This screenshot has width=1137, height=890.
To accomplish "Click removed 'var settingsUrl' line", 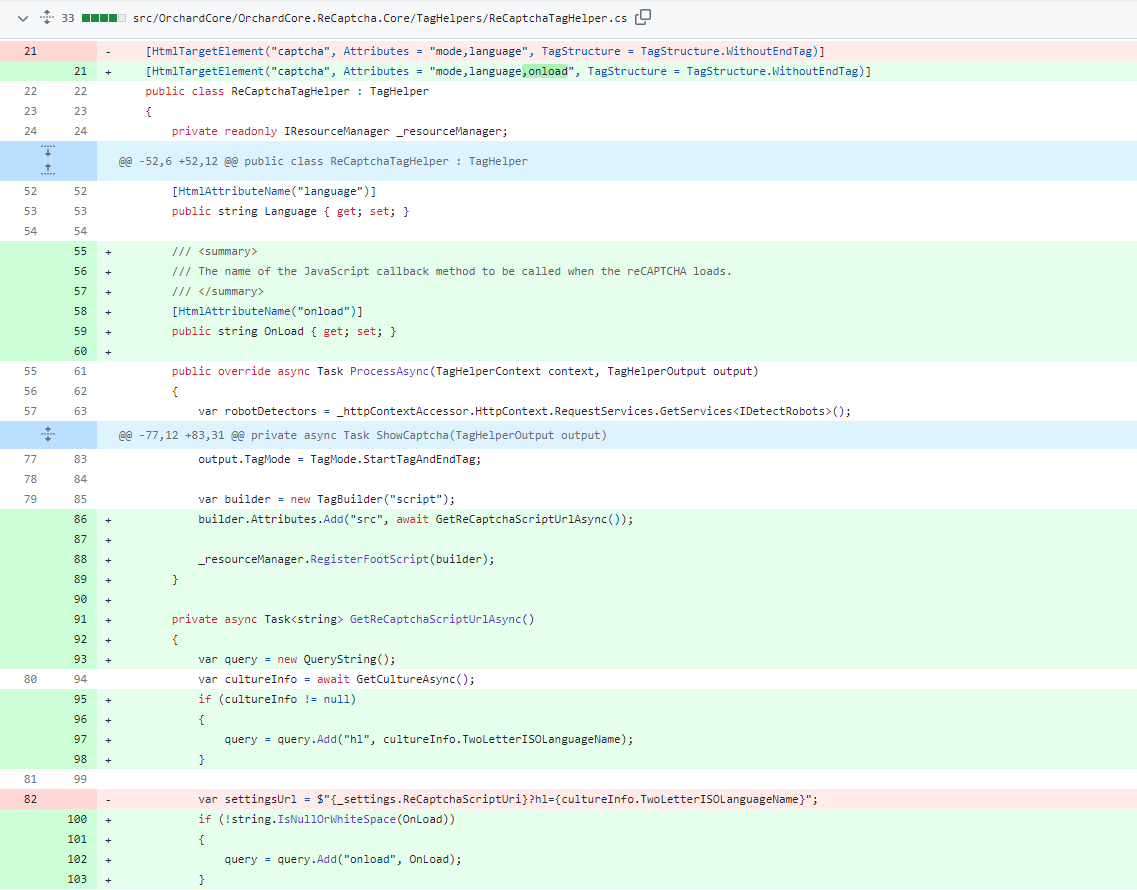I will pyautogui.click(x=508, y=799).
